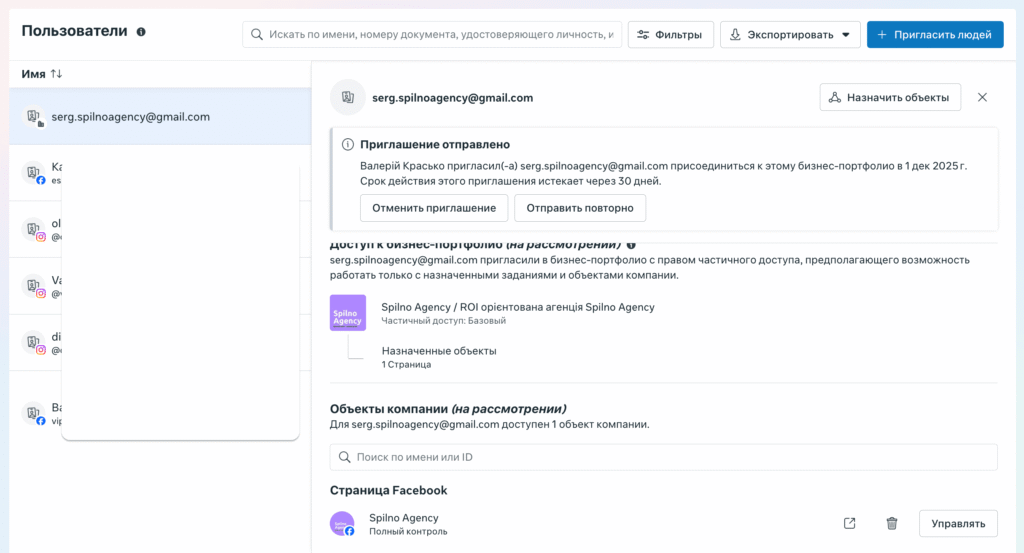Viewport: 1024px width, 553px height.
Task: Open the Фильтры panel
Action: [x=671, y=35]
